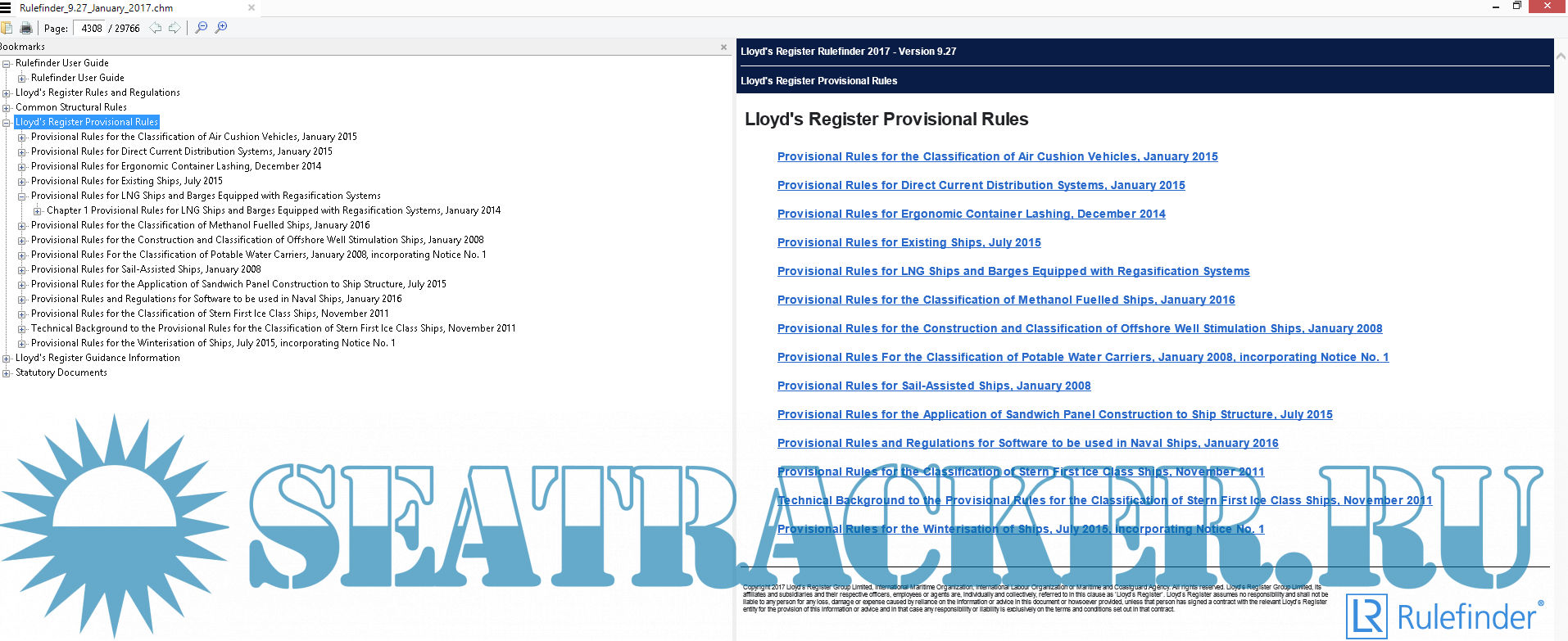Open Methanol Fuelled Ships provisional rules link
This screenshot has height=641, width=1568.
(1005, 300)
